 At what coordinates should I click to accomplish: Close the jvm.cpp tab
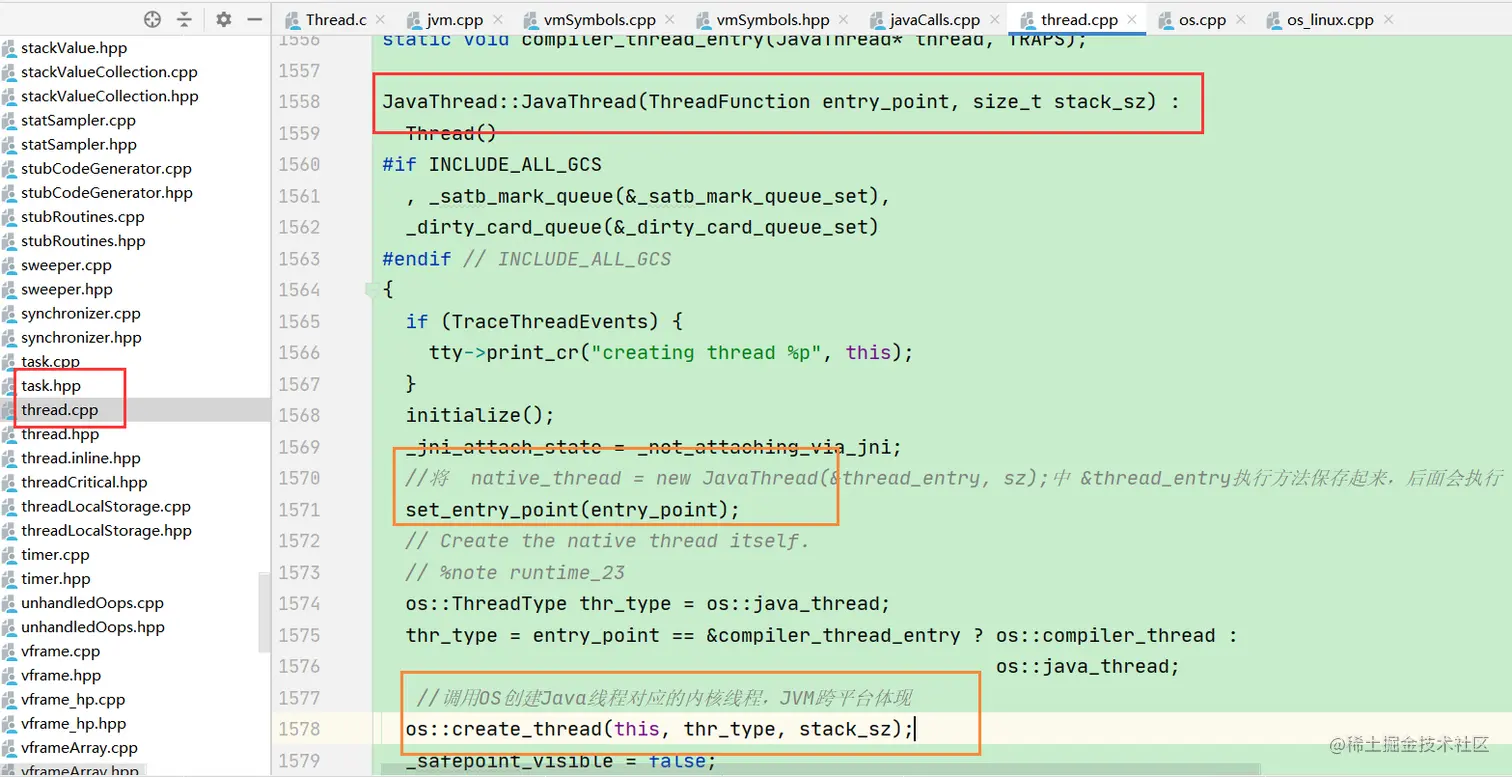point(500,19)
